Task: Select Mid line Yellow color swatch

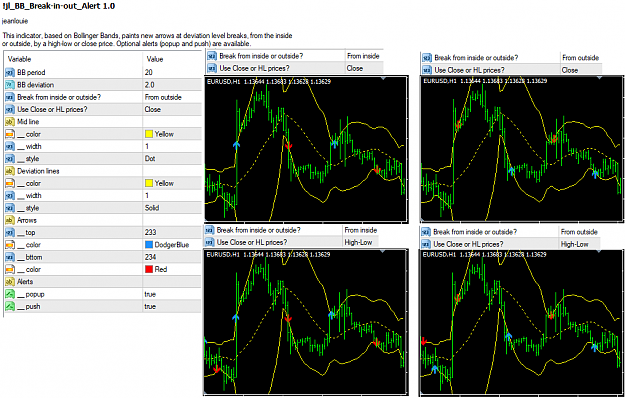Action: point(149,134)
